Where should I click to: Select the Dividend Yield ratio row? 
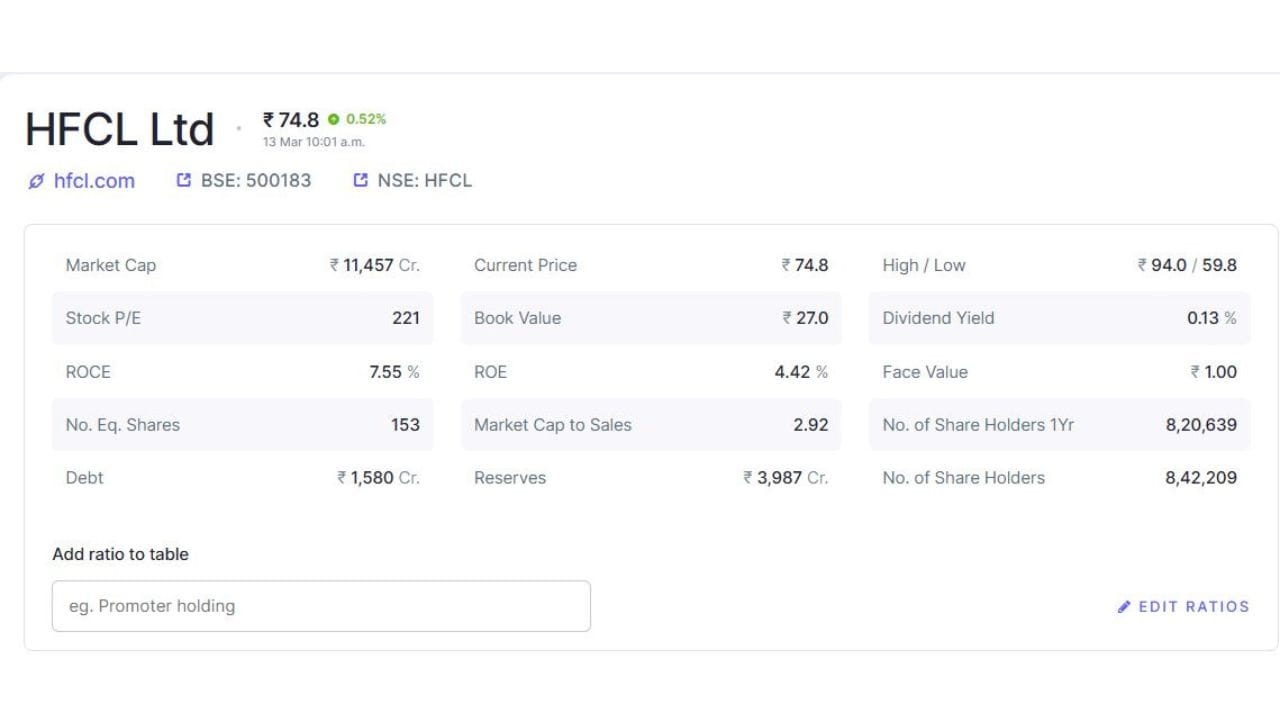[1059, 318]
